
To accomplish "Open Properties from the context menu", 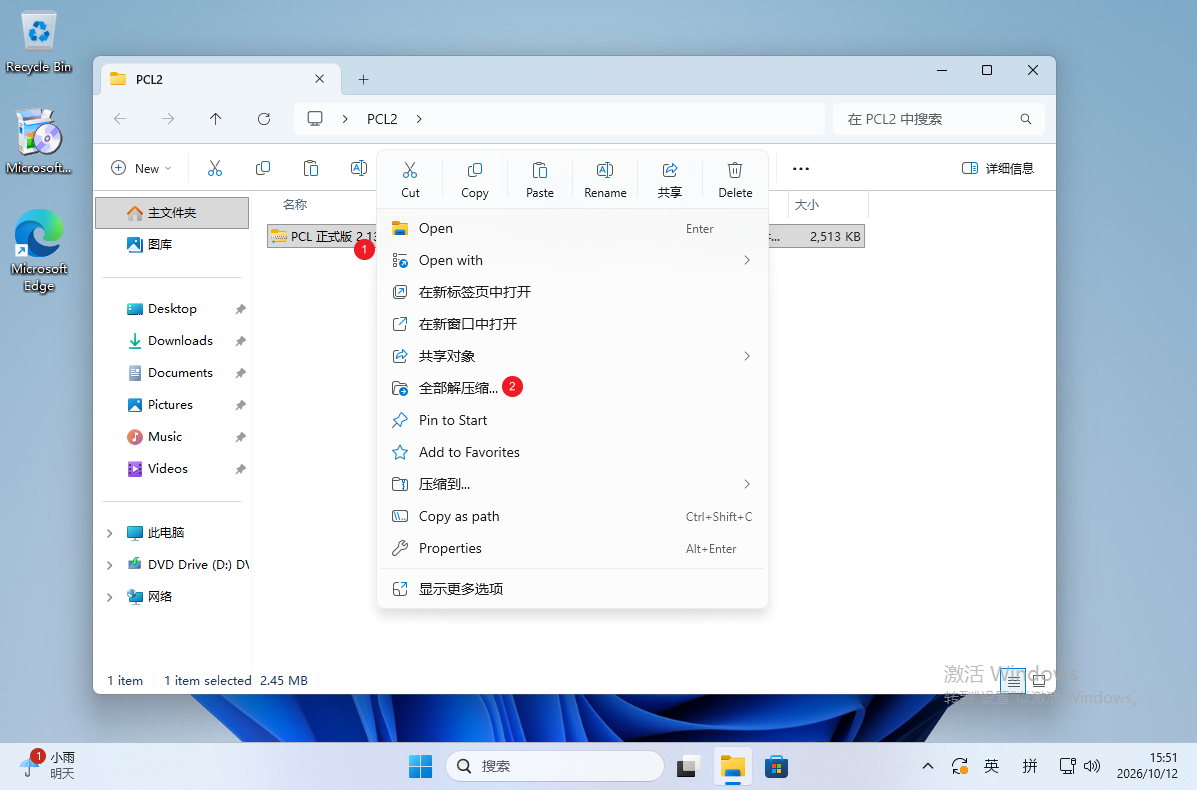I will pyautogui.click(x=573, y=549).
